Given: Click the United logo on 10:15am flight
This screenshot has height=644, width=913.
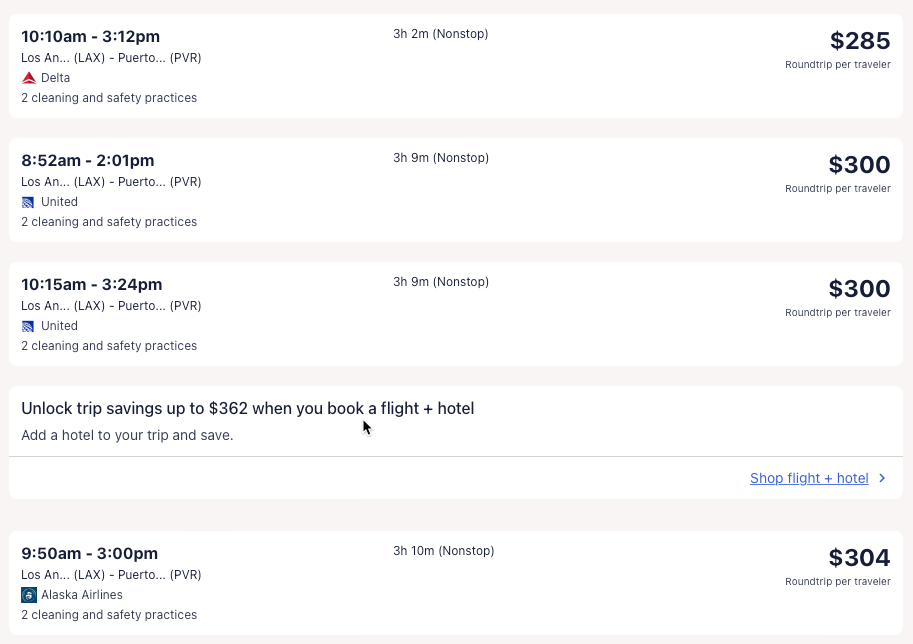Looking at the screenshot, I should click(29, 326).
